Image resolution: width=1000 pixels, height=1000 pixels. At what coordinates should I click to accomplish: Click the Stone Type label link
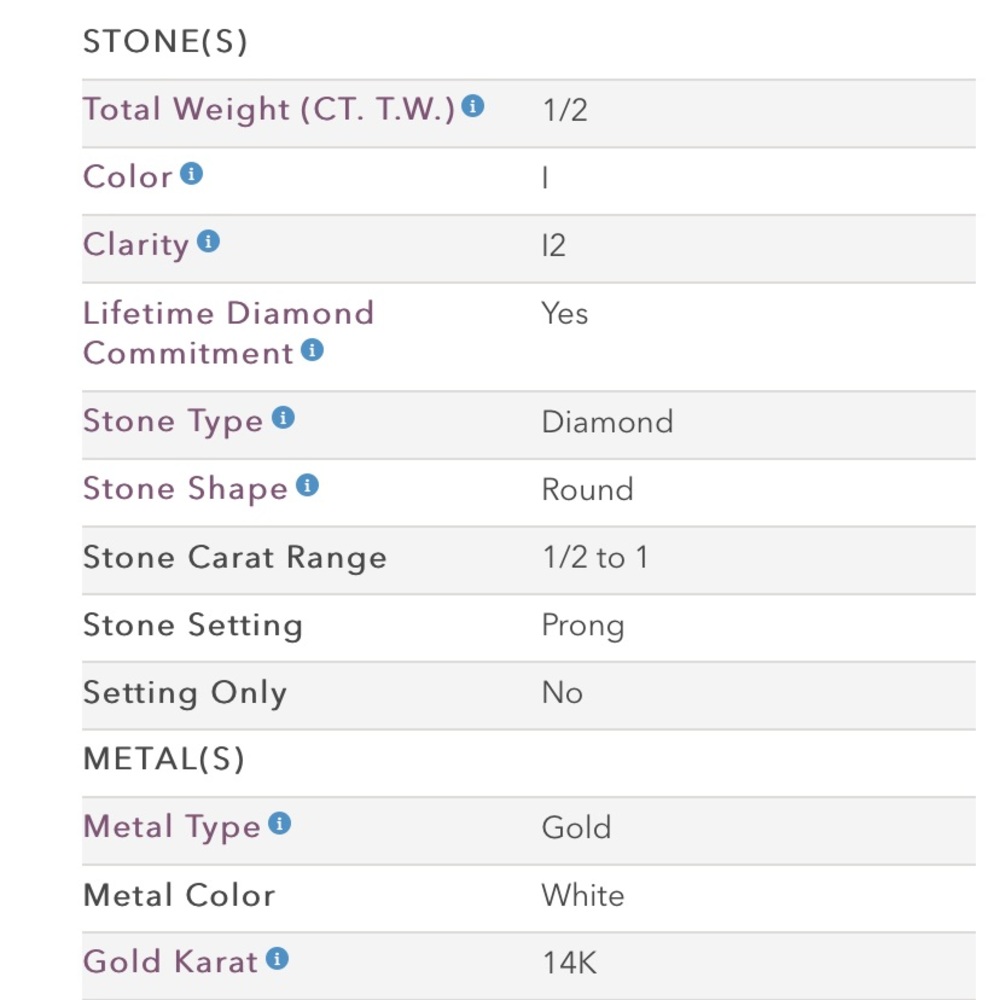tap(172, 421)
